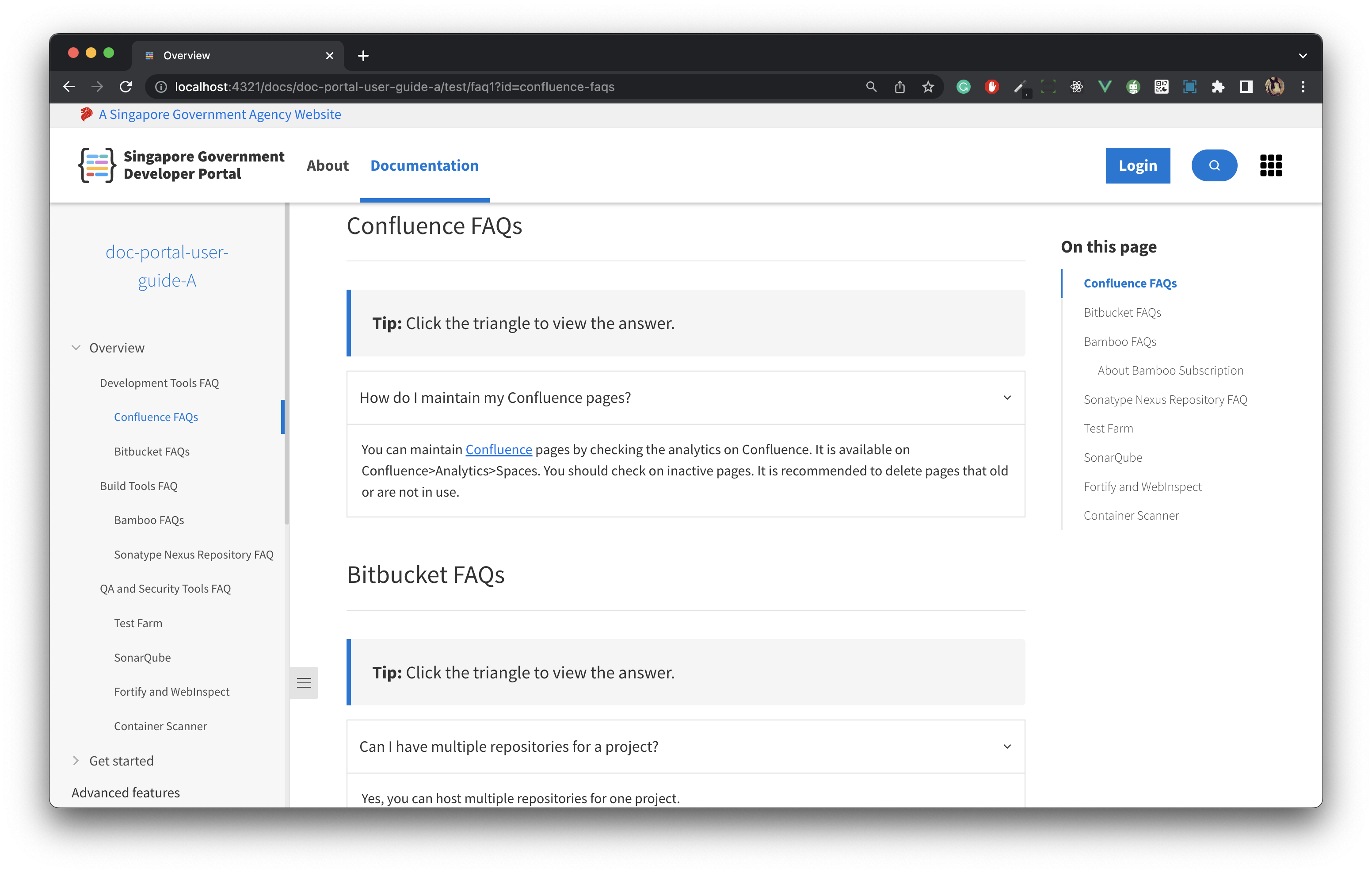
Task: Select the Documentation navigation tab
Action: pos(424,165)
